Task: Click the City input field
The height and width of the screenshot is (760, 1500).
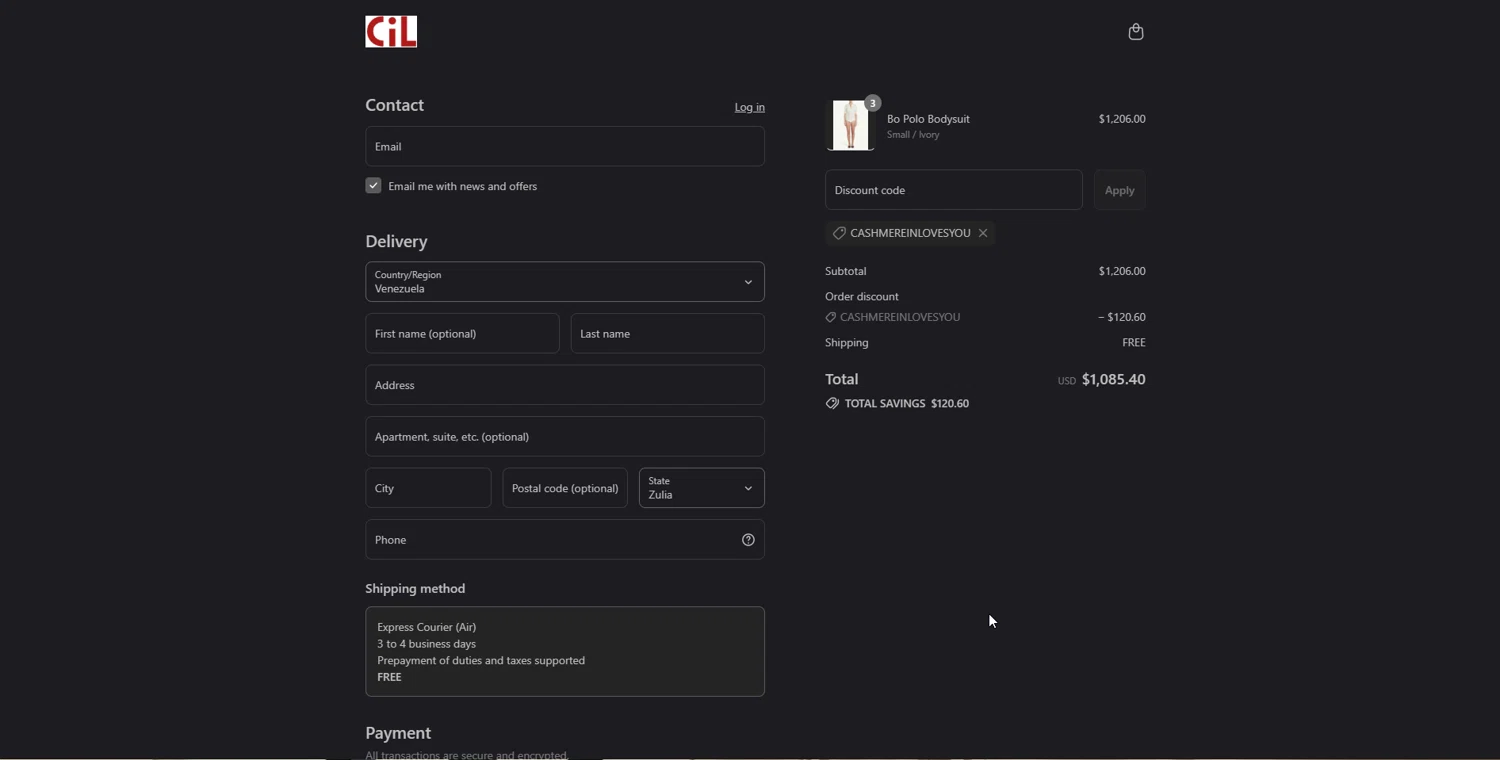Action: 428,488
